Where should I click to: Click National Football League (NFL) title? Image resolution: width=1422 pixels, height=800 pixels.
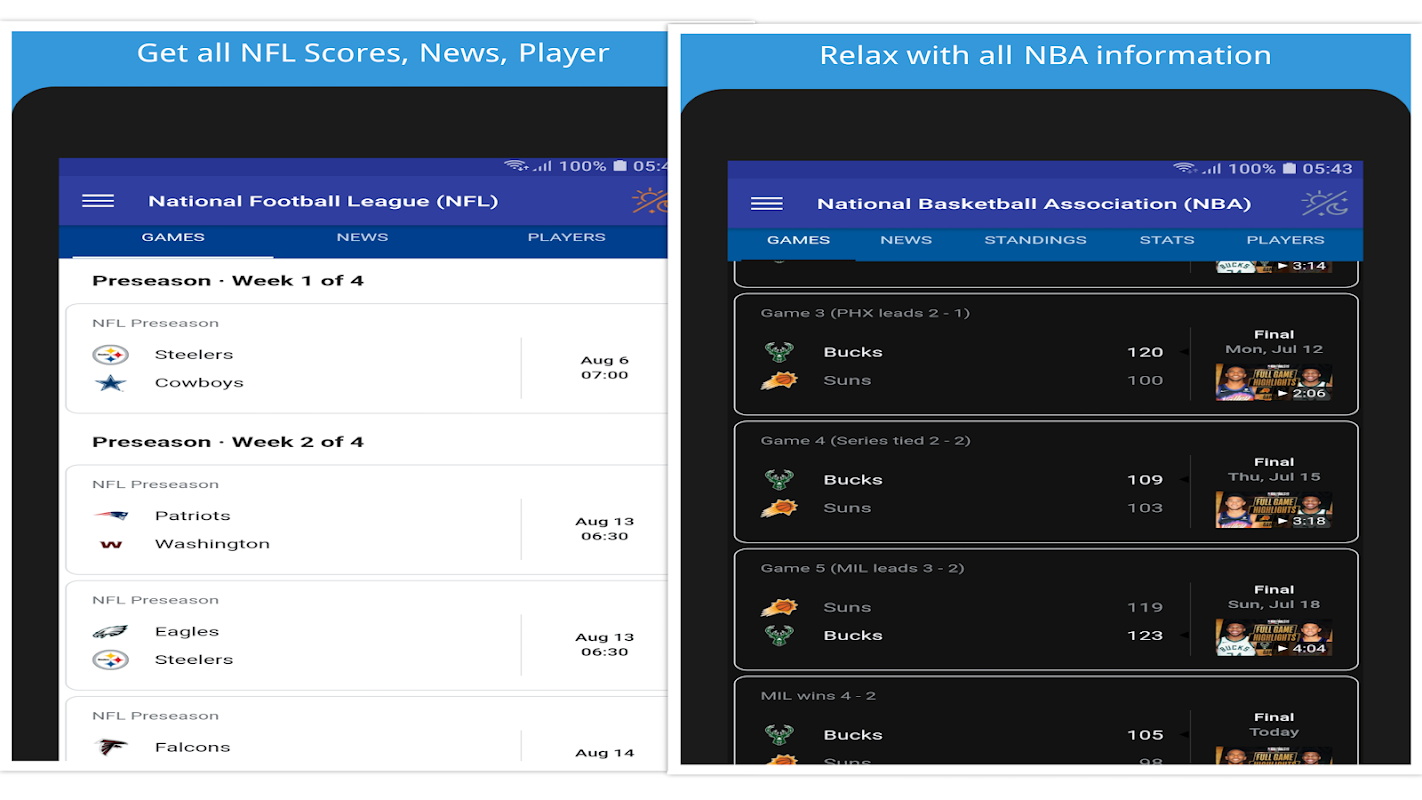(323, 201)
